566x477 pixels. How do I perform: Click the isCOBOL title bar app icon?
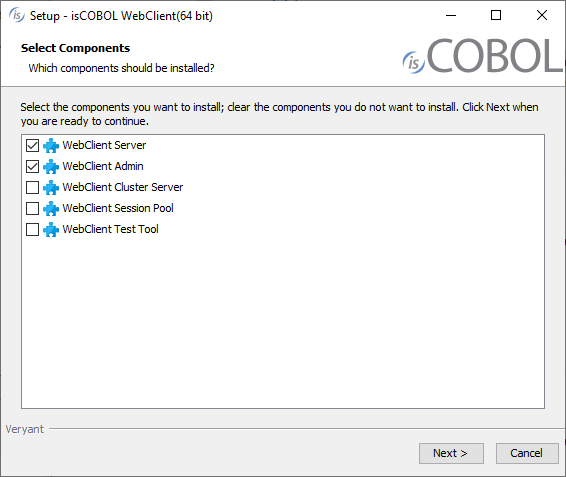point(17,16)
